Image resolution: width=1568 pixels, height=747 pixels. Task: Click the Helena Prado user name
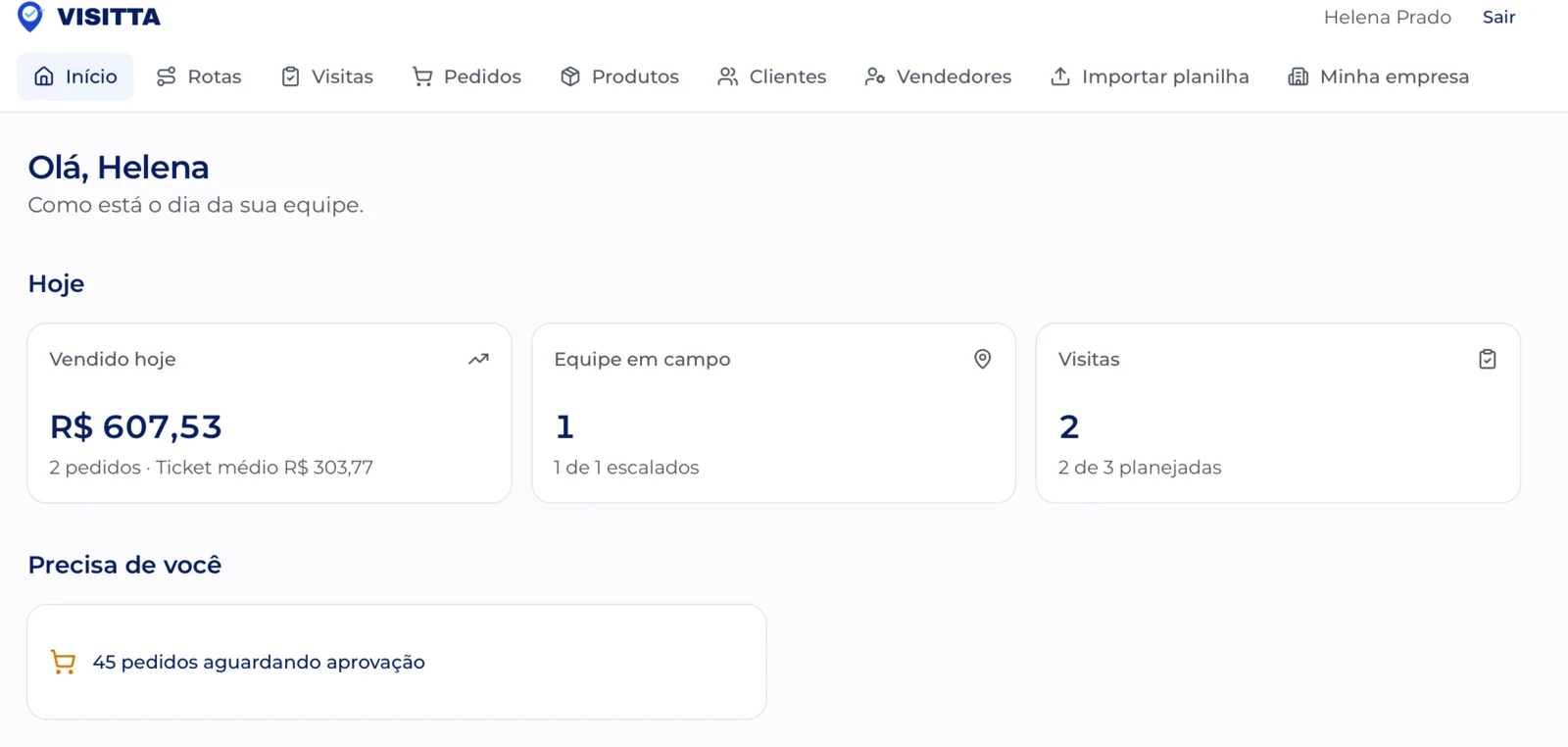1387,18
